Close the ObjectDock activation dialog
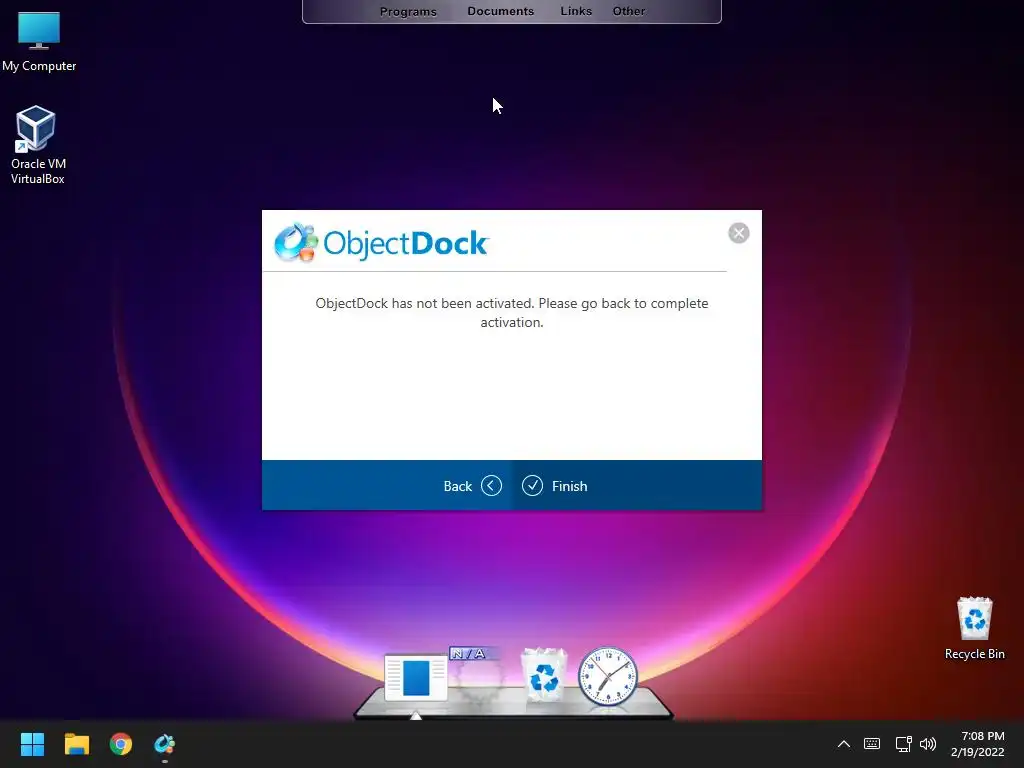This screenshot has height=768, width=1024. pyautogui.click(x=739, y=233)
